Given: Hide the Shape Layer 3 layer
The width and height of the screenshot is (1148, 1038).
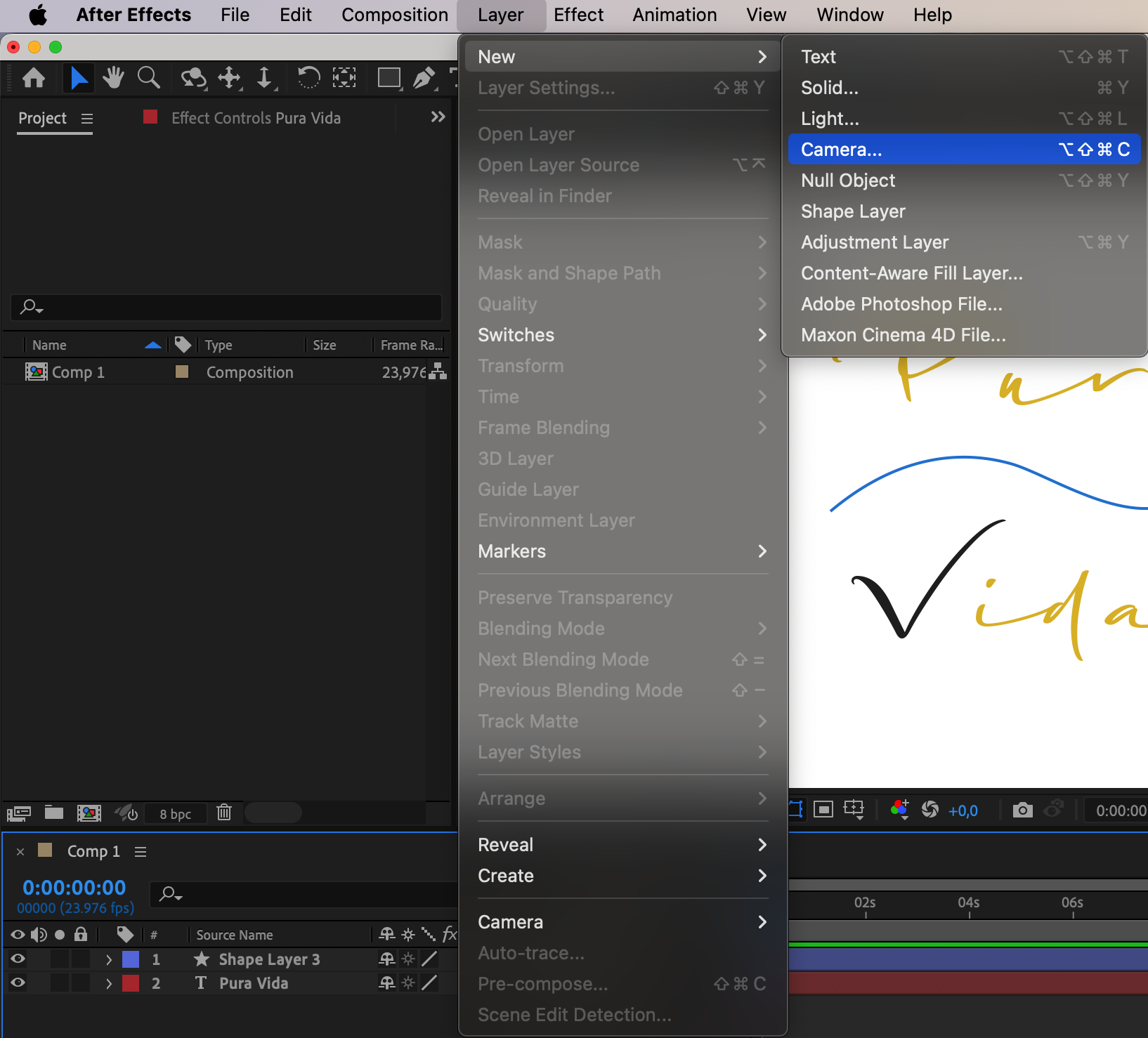Looking at the screenshot, I should [x=18, y=959].
